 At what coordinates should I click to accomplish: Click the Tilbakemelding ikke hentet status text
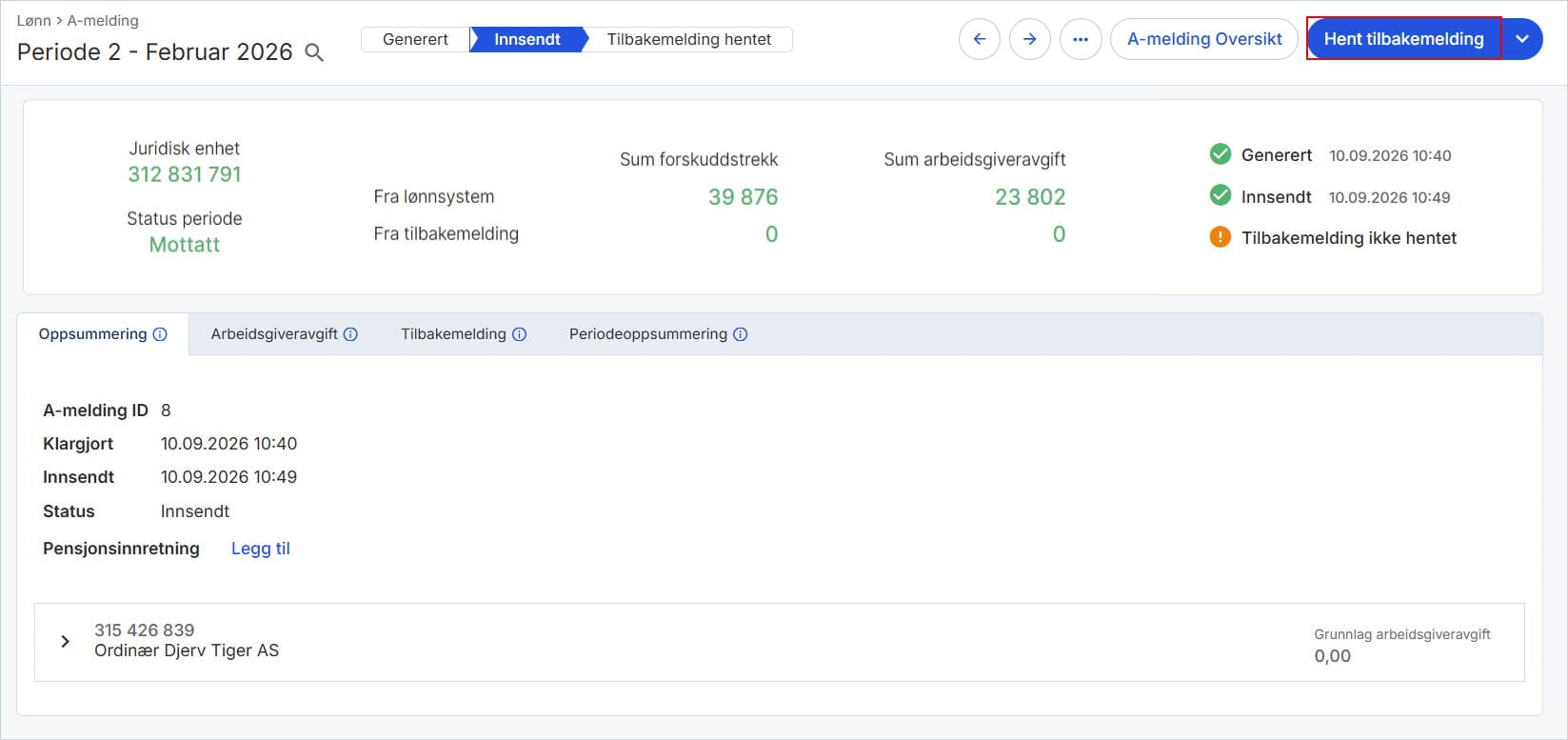tap(1349, 238)
